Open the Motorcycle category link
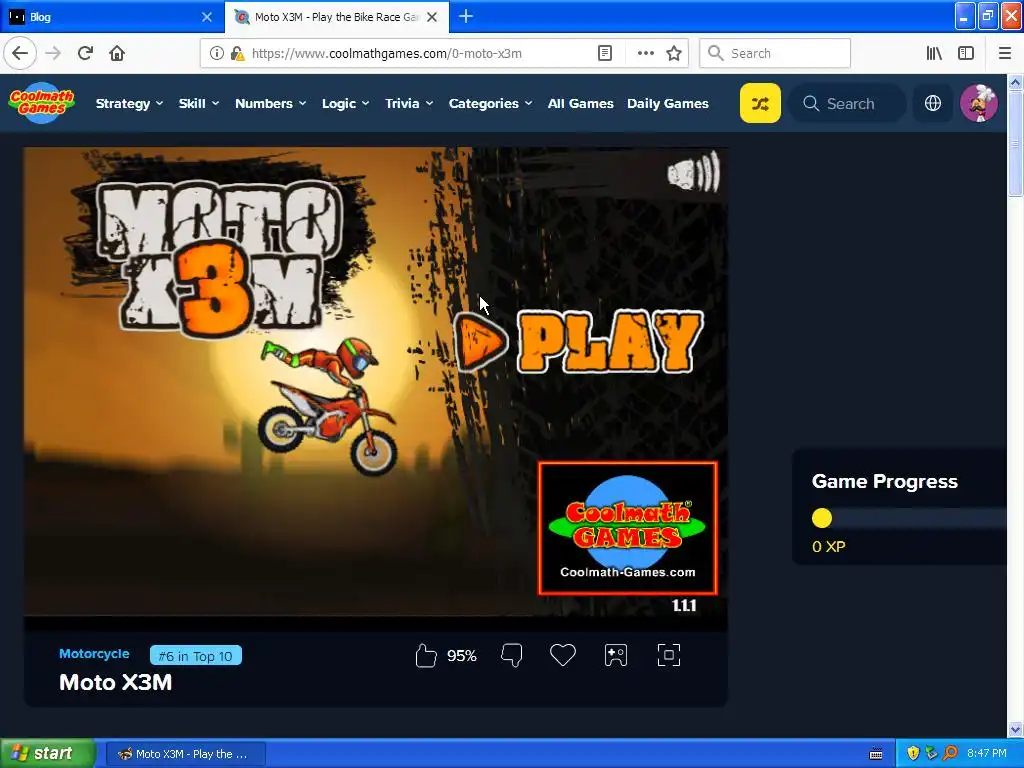The height and width of the screenshot is (768, 1024). tap(94, 654)
